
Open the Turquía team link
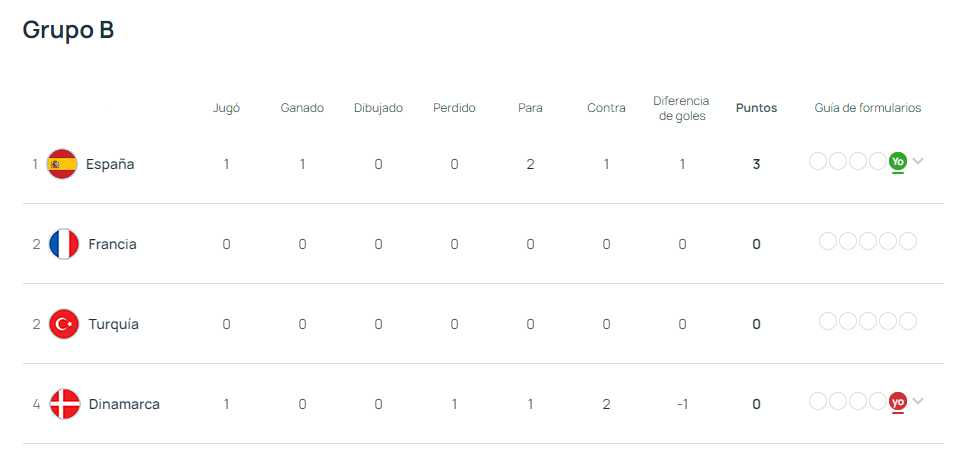coord(113,324)
